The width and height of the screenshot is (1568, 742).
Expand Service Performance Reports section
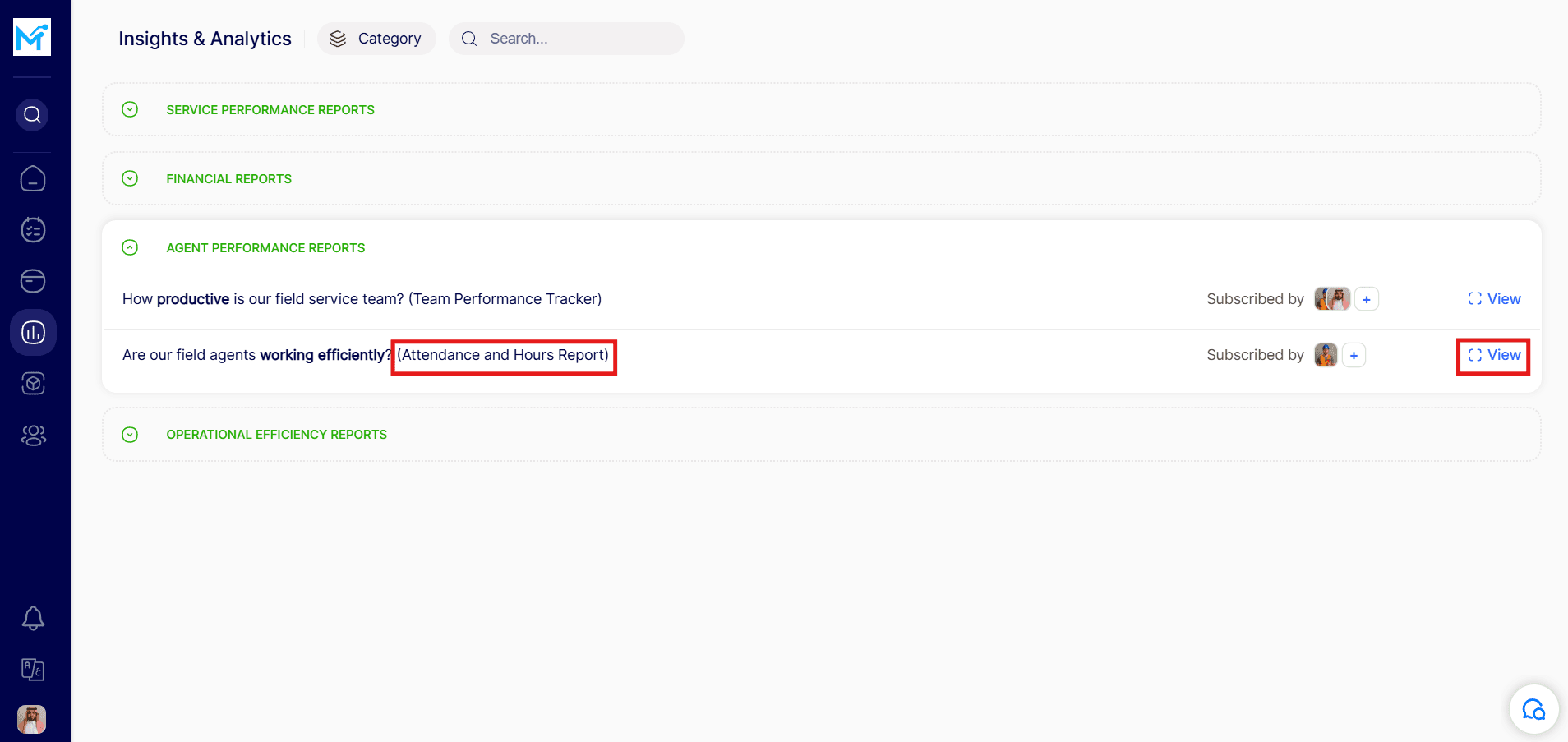[x=130, y=109]
